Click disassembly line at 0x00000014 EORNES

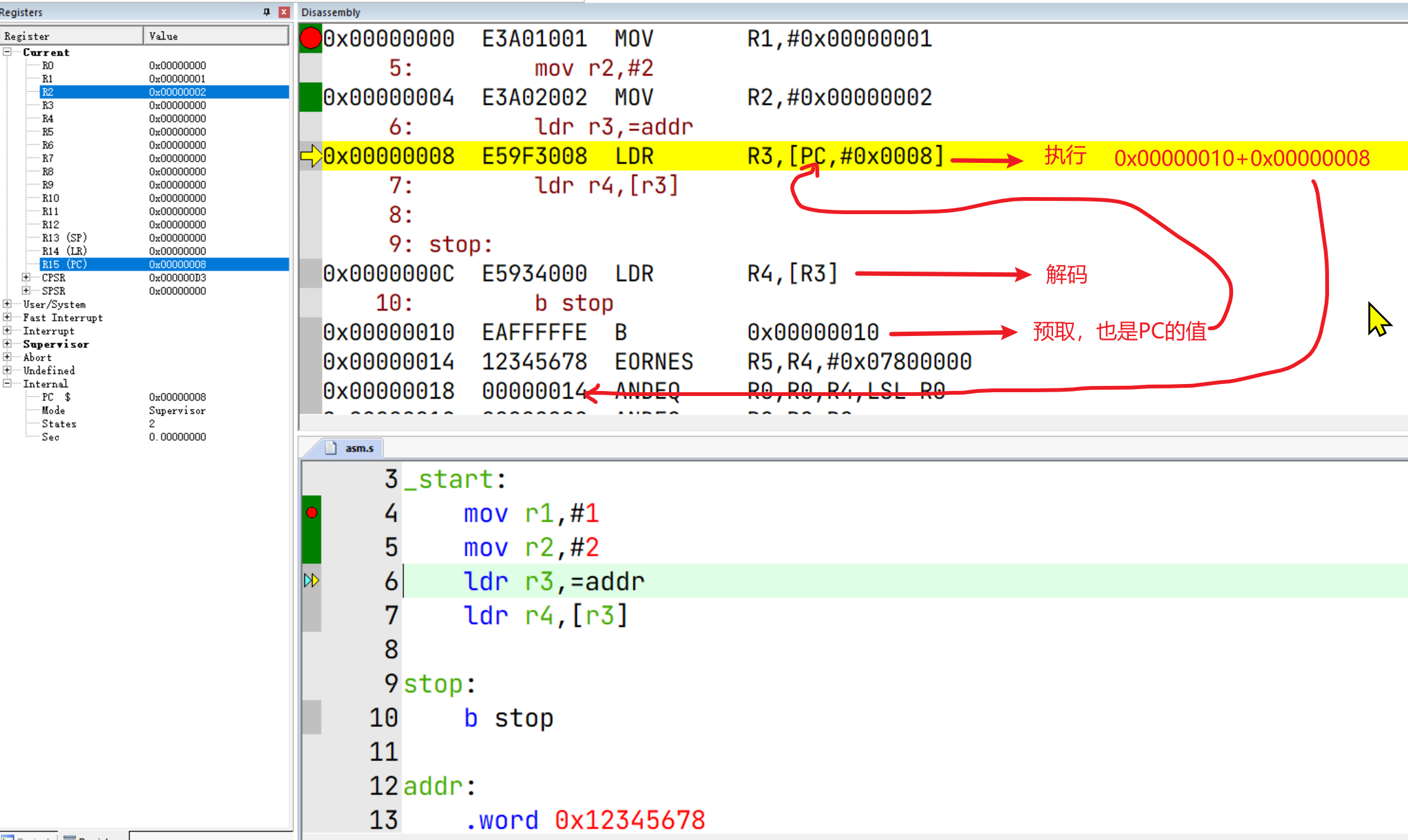(647, 362)
